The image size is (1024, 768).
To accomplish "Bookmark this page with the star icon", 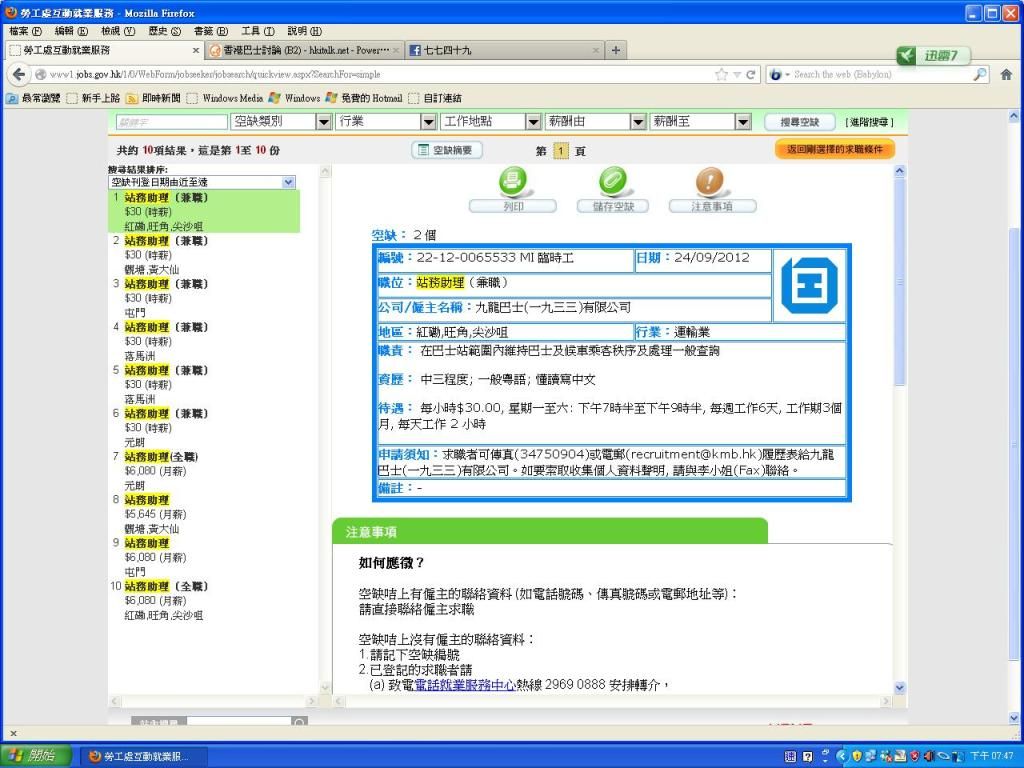I will (x=722, y=74).
